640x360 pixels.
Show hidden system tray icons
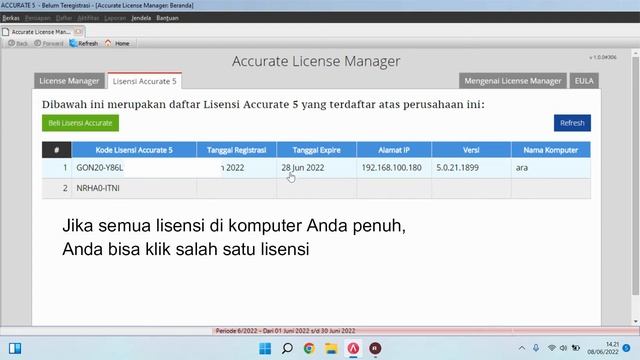click(x=522, y=348)
